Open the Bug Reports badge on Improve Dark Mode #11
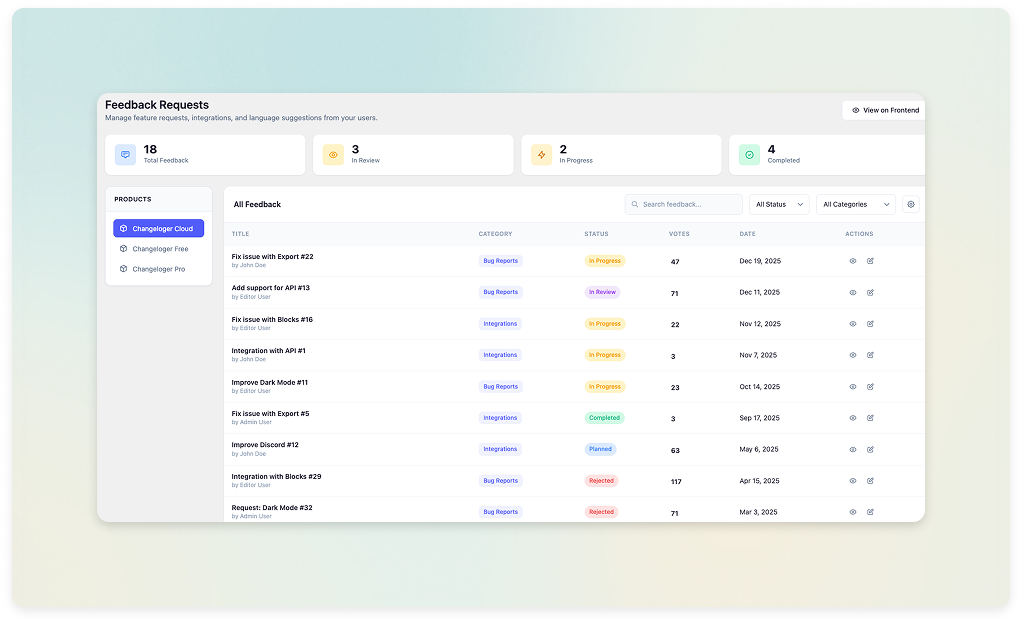This screenshot has height=623, width=1022. point(500,386)
